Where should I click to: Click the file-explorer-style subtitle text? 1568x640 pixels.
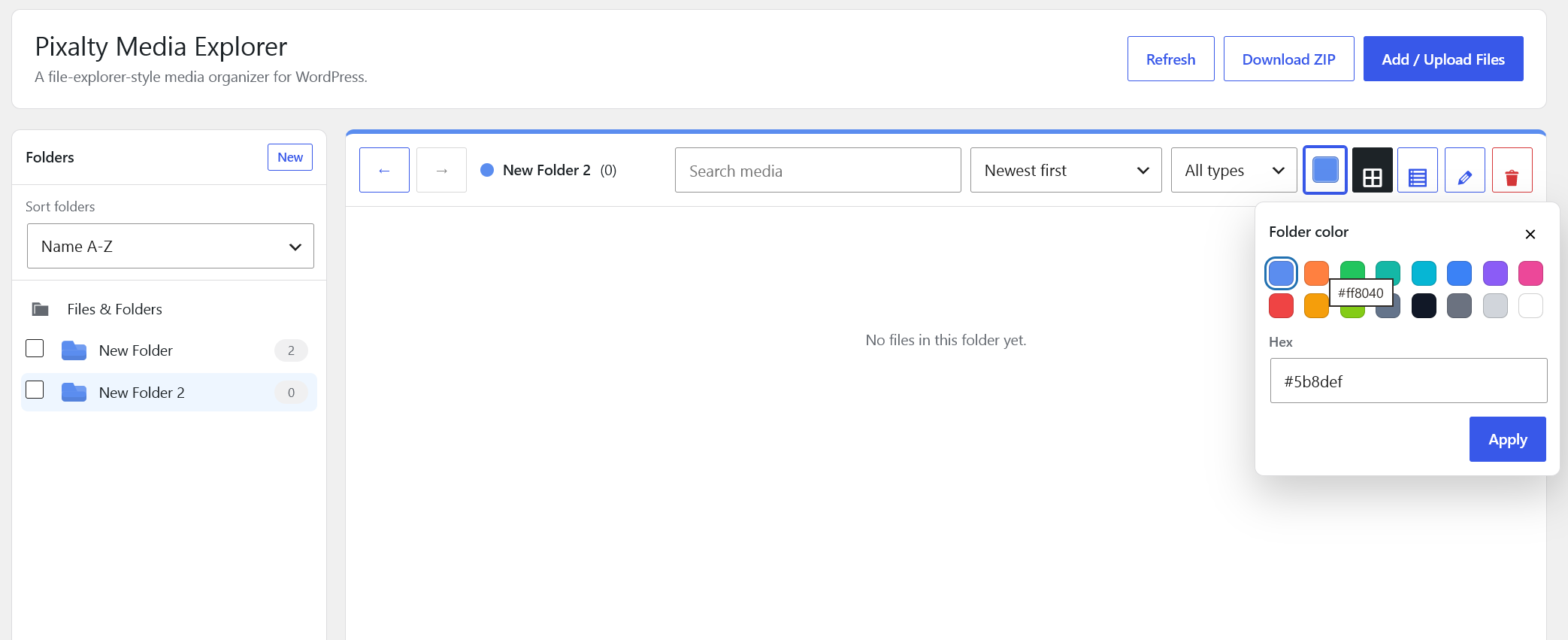201,77
